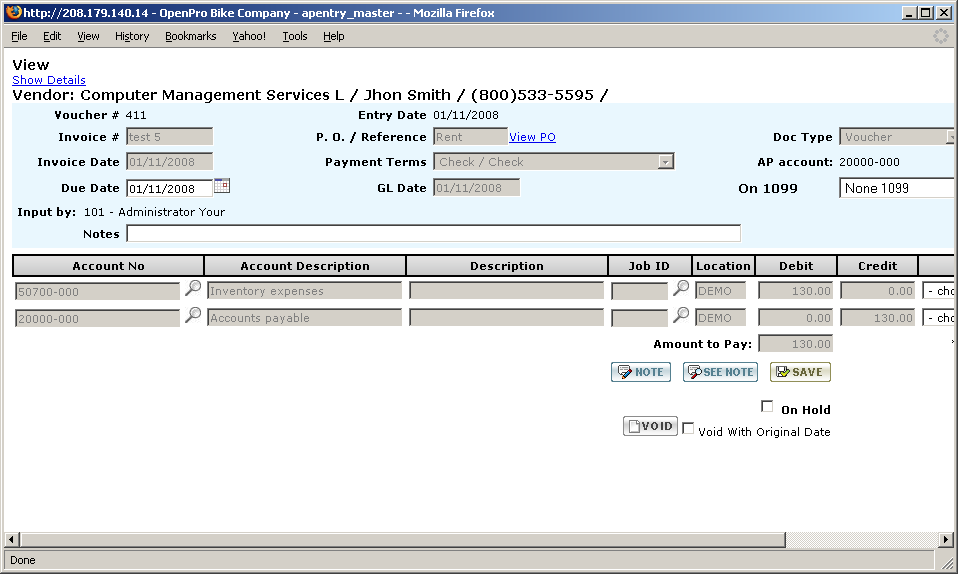The width and height of the screenshot is (958, 574).
Task: Open the Bookmarks menu
Action: click(x=190, y=36)
